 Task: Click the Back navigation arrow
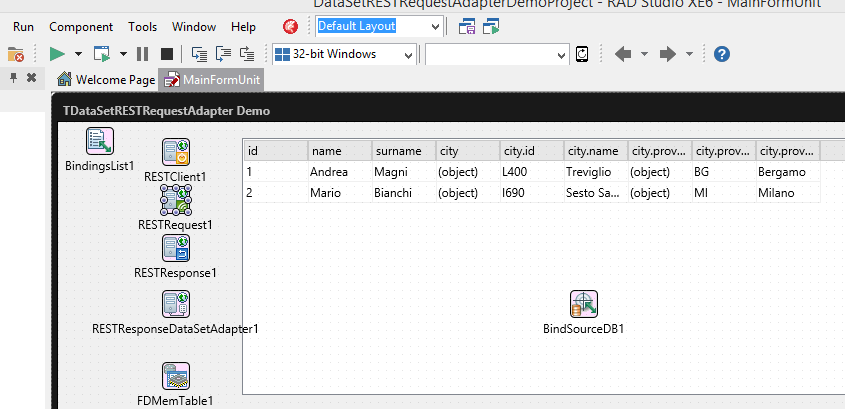[623, 54]
